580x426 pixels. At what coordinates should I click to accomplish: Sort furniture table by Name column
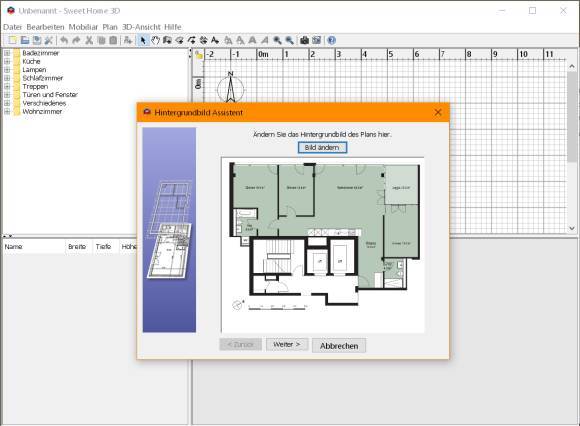(34, 247)
